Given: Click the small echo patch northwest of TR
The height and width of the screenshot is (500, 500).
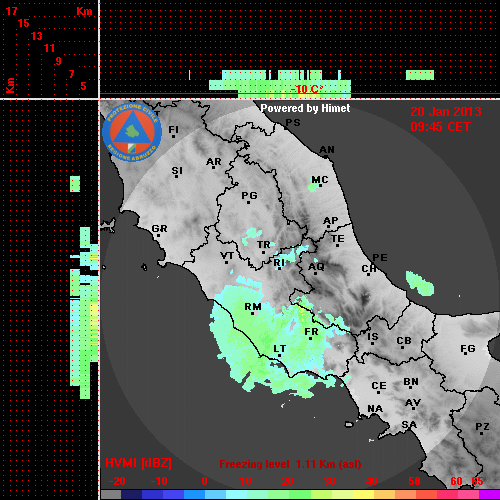Looking at the screenshot, I should pos(252,235).
